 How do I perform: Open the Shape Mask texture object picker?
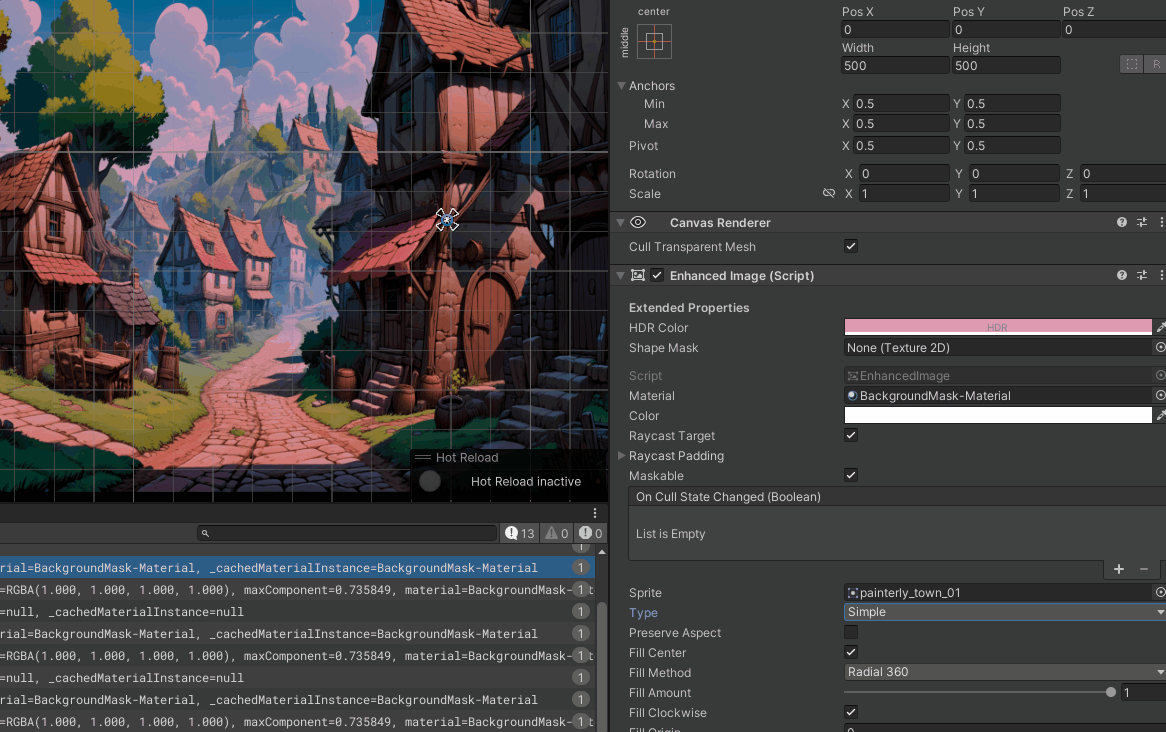[x=1159, y=347]
